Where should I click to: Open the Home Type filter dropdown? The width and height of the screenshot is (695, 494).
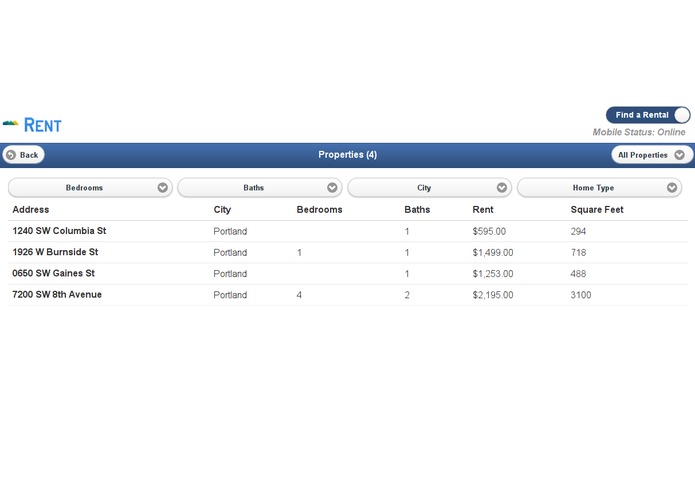599,188
